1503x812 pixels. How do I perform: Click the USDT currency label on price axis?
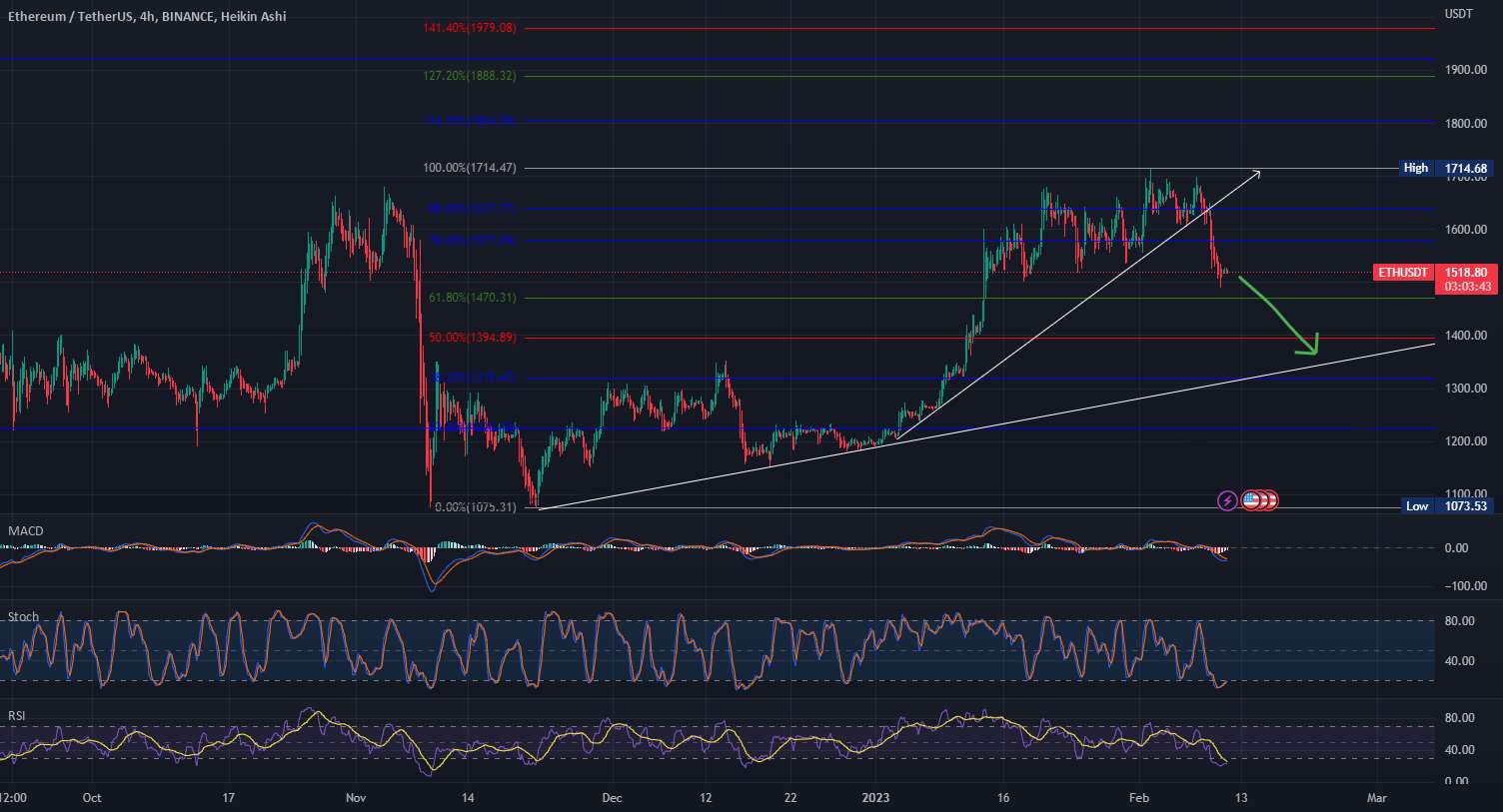point(1458,14)
